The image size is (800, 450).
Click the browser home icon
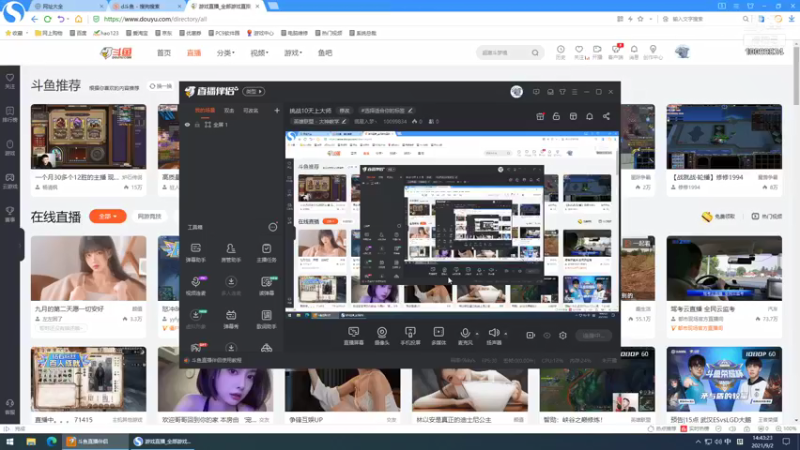pyautogui.click(x=79, y=19)
